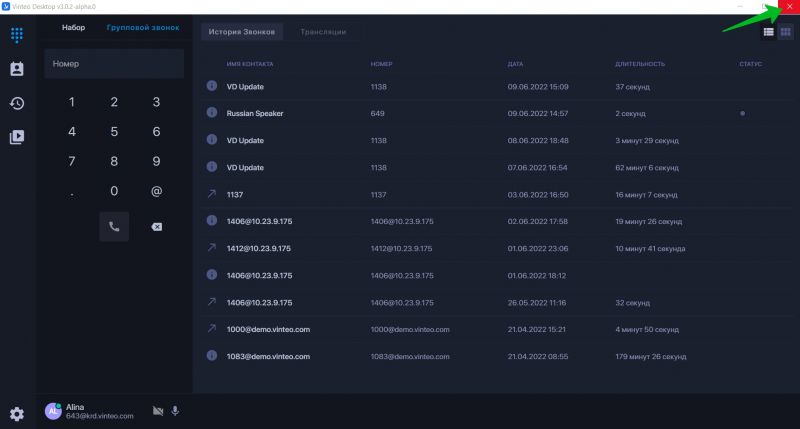
Task: Mute the microphone in the bottom bar
Action: [x=175, y=410]
